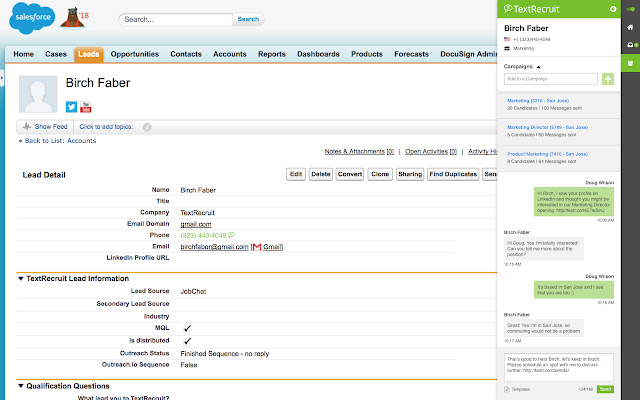The height and width of the screenshot is (400, 640).
Task: Send the message with green Send button
Action: pyautogui.click(x=605, y=389)
